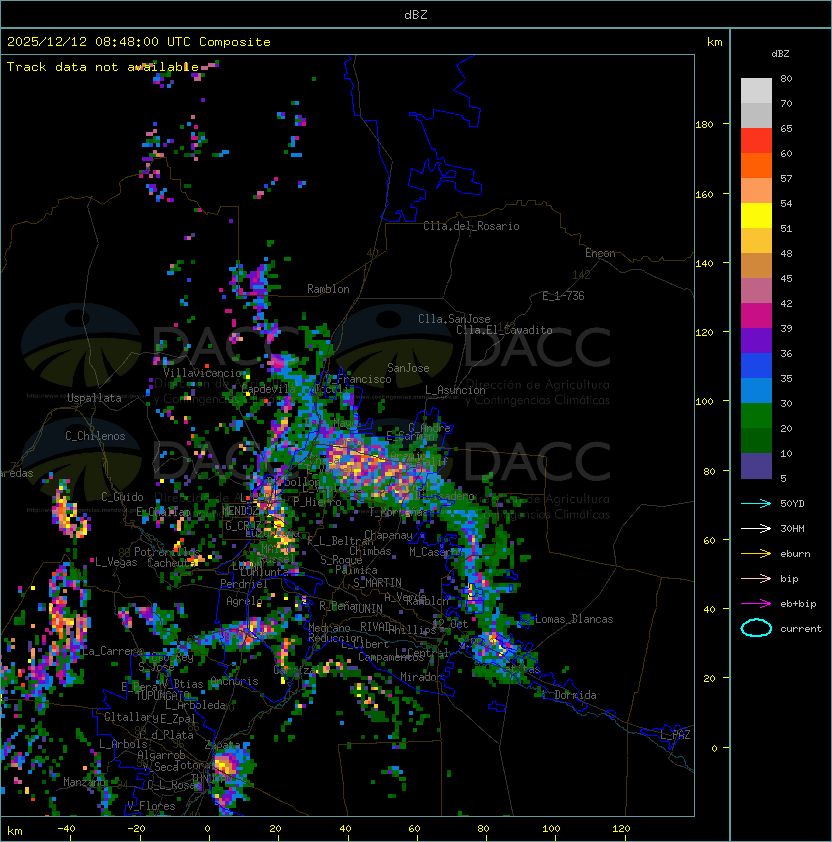The width and height of the screenshot is (832, 842).
Task: Click the 'dBZ' title at the top
Action: point(416,14)
